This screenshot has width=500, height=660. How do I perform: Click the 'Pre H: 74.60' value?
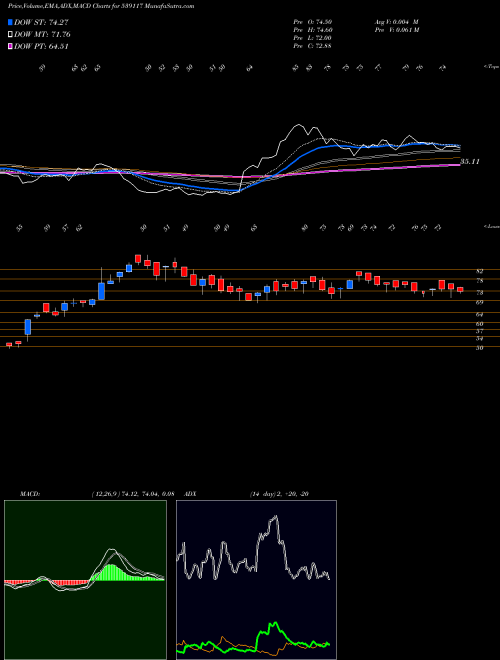point(312,30)
